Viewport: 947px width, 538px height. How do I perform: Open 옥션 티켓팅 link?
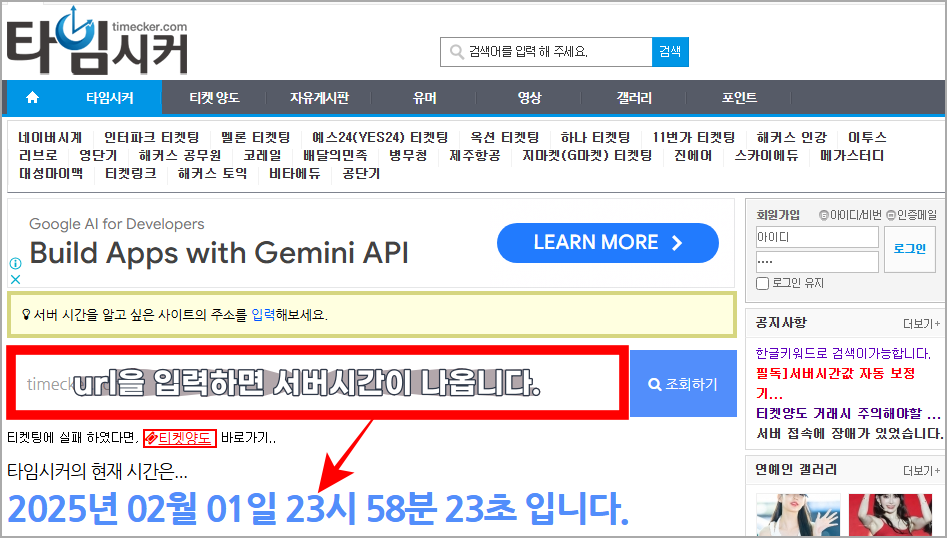click(504, 138)
